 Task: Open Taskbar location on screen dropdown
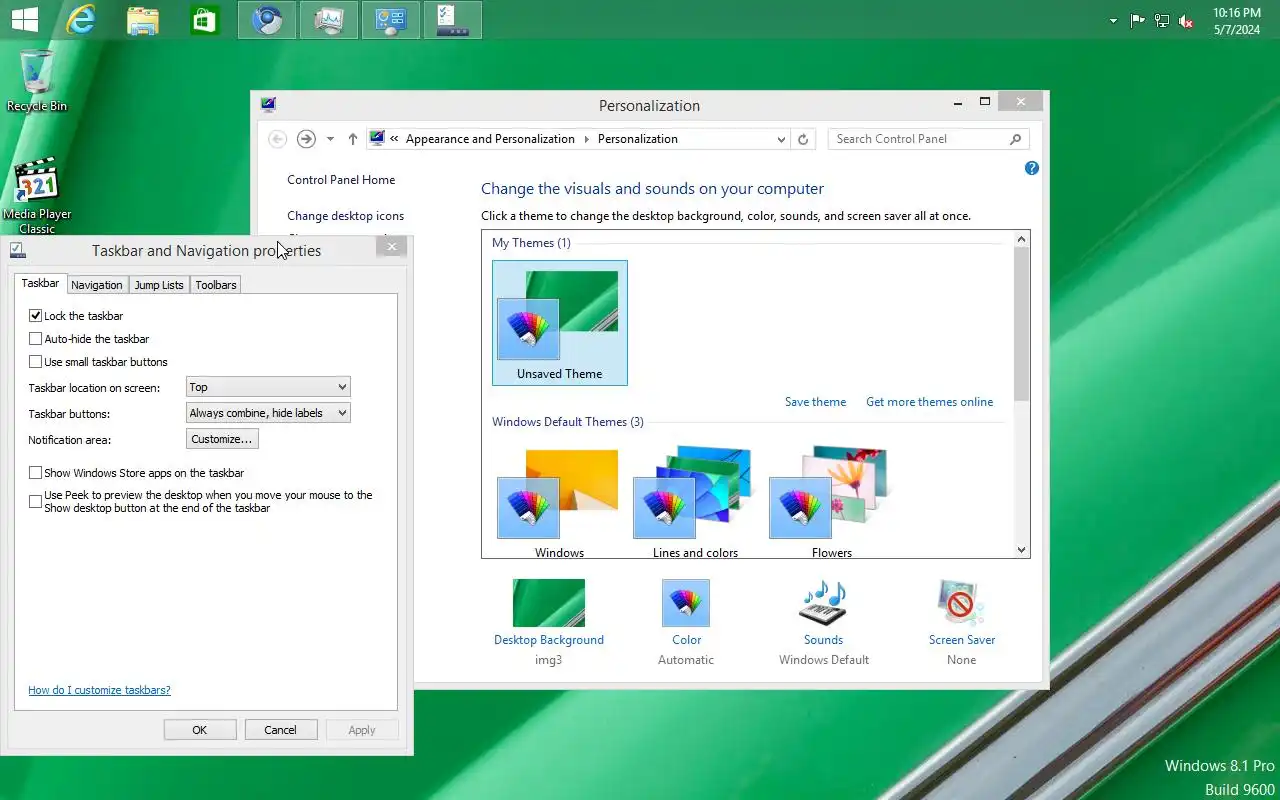coord(268,387)
